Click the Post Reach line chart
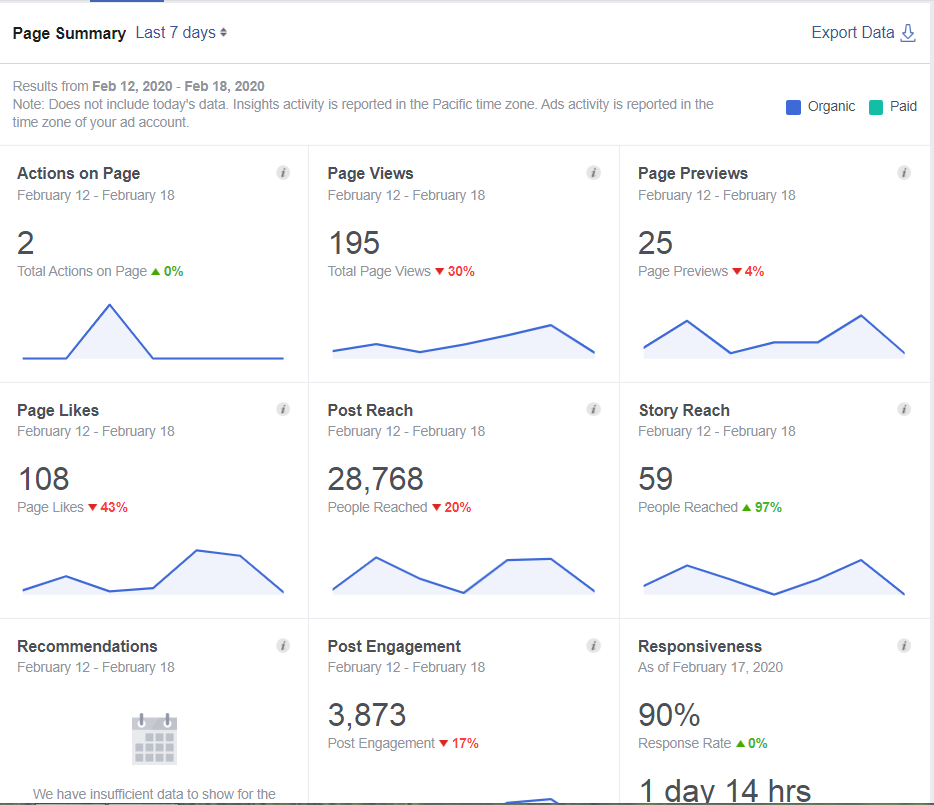 pyautogui.click(x=463, y=575)
